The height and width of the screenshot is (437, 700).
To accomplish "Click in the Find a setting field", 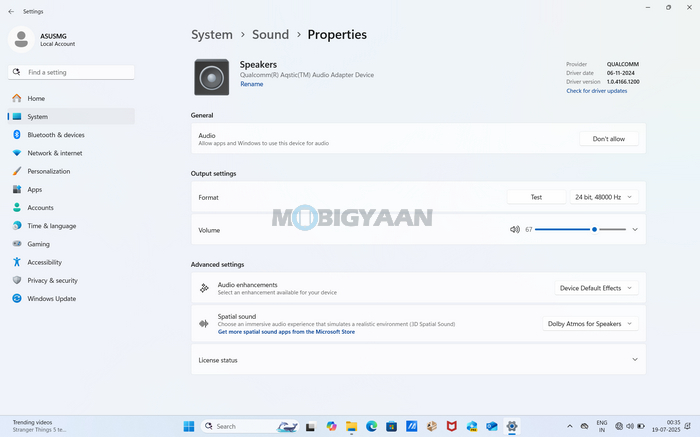I will 71,72.
